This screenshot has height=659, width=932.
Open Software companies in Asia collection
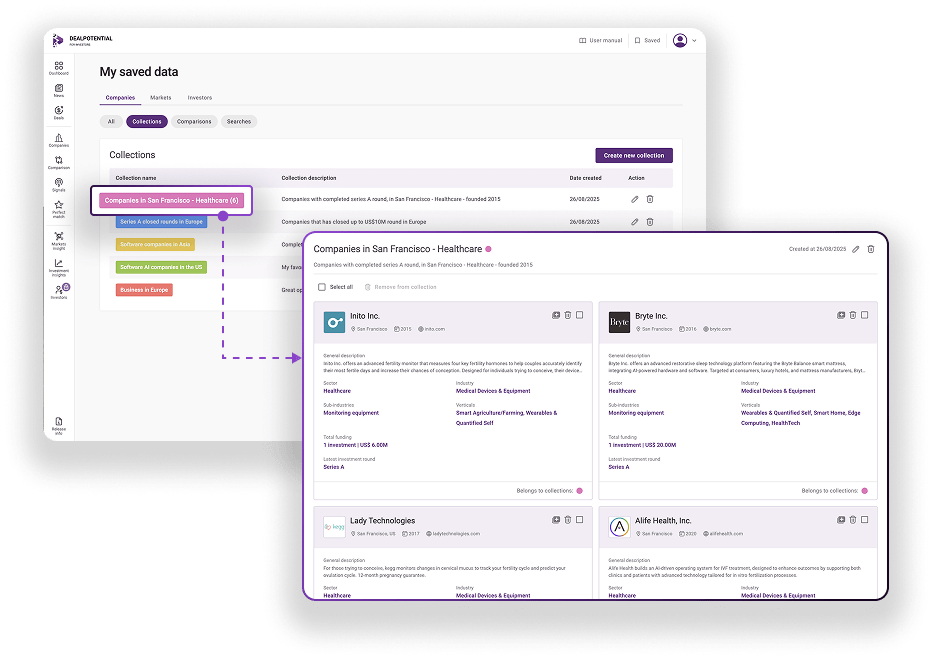pyautogui.click(x=155, y=244)
